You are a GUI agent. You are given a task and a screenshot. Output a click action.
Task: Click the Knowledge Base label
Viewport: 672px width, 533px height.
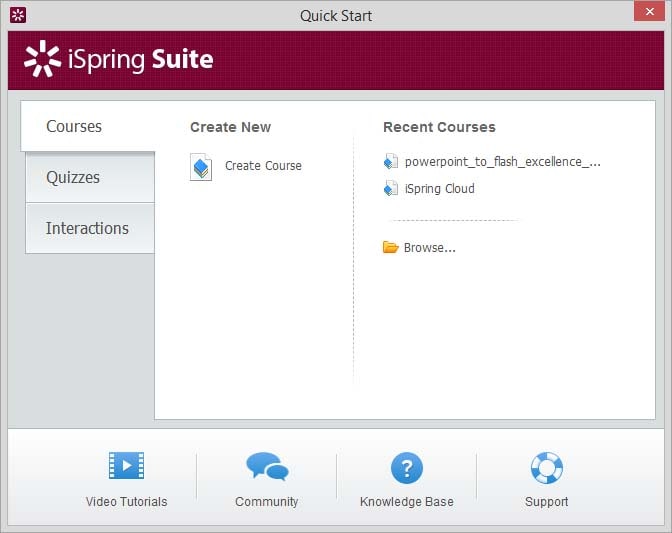point(406,502)
